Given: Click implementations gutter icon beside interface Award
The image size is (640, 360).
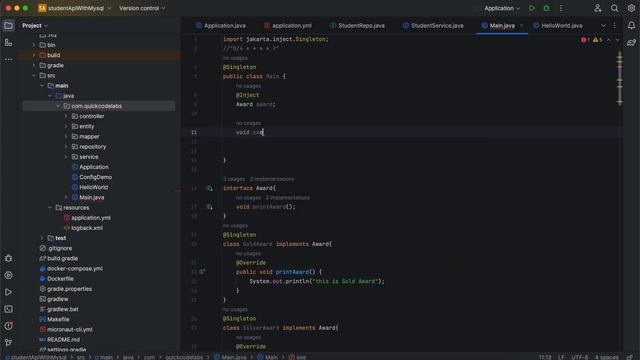Looking at the screenshot, I should pos(209,188).
